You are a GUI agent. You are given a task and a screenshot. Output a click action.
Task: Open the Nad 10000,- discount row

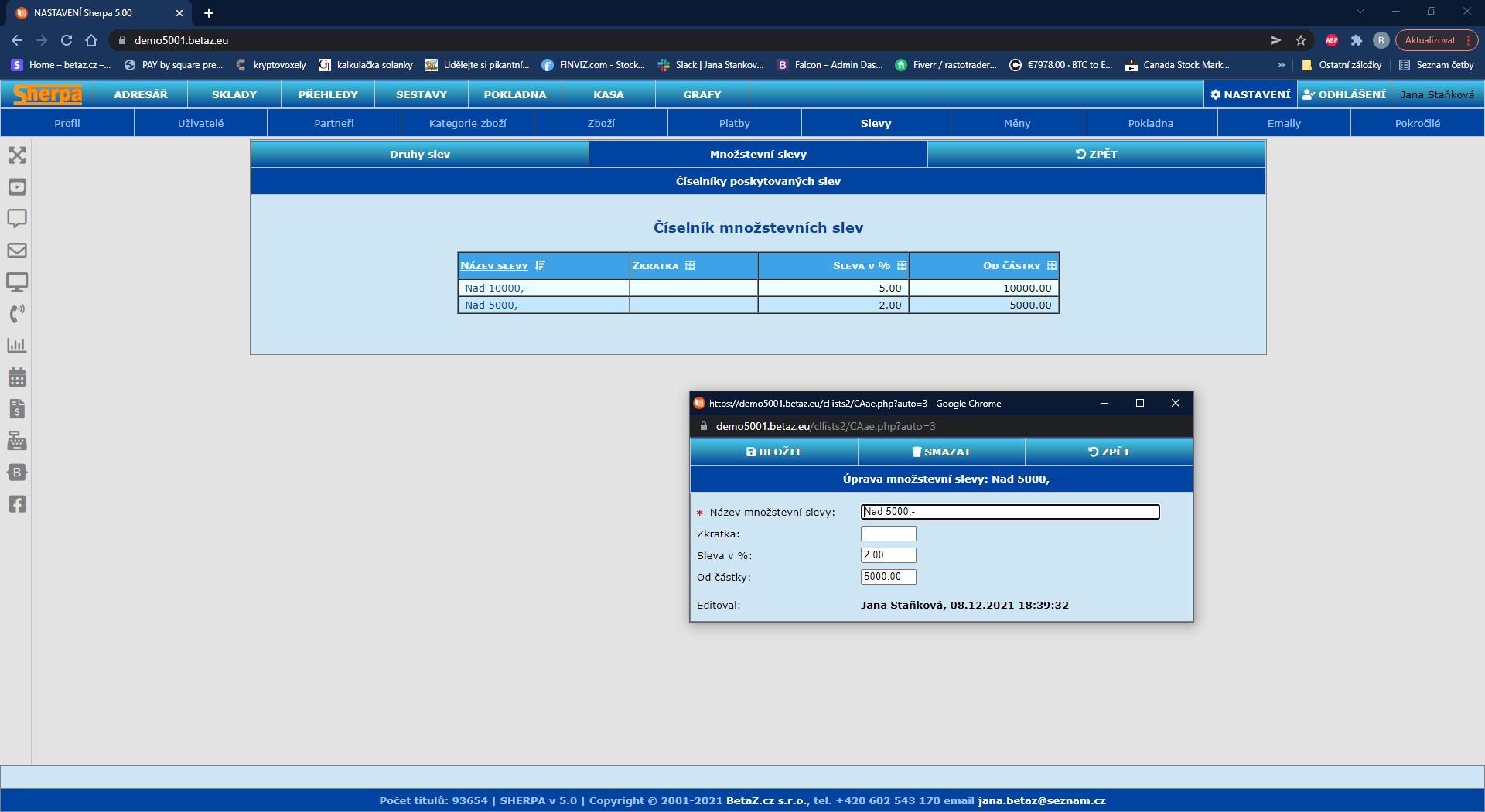pos(497,288)
